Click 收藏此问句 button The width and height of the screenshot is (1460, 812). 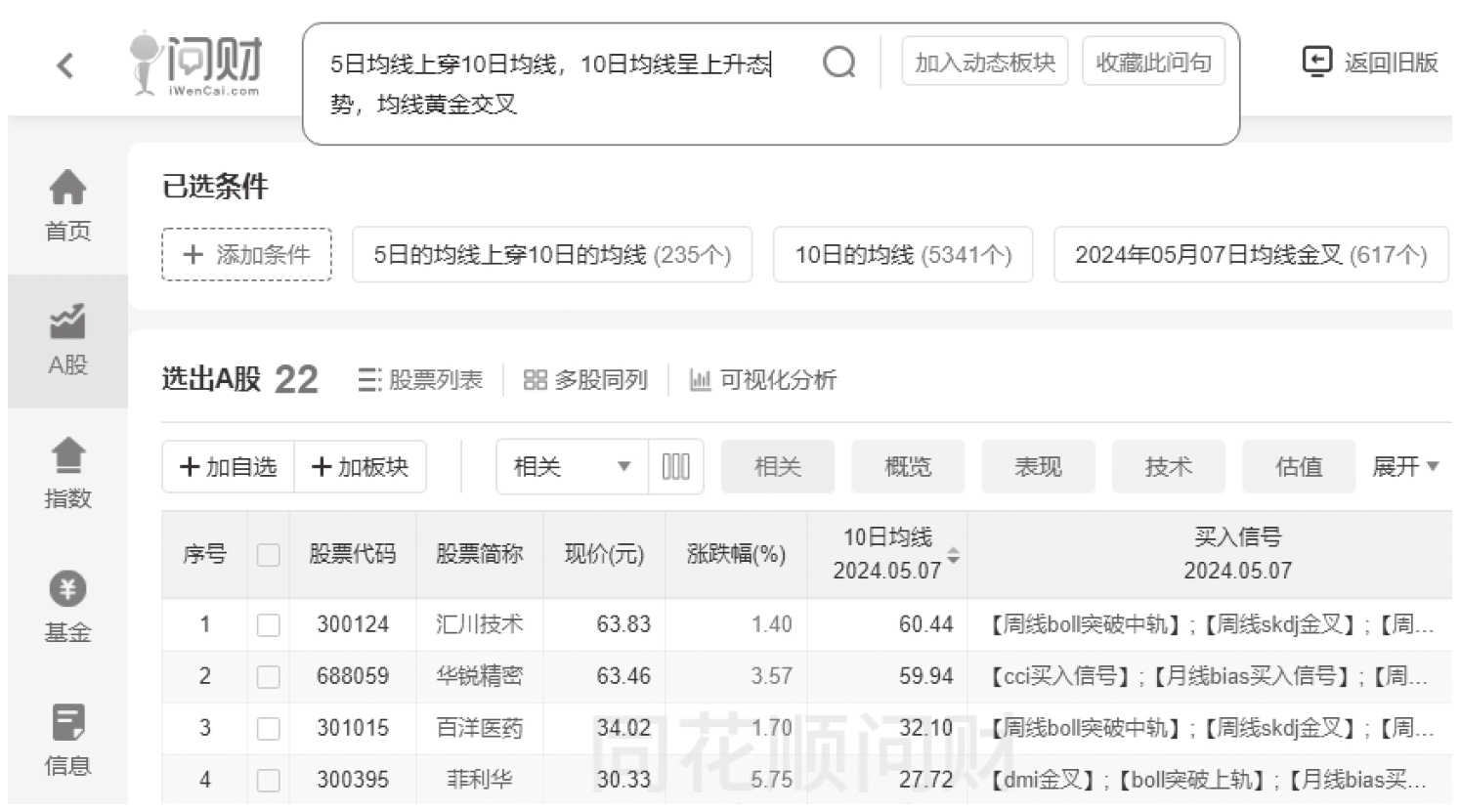pos(1153,62)
